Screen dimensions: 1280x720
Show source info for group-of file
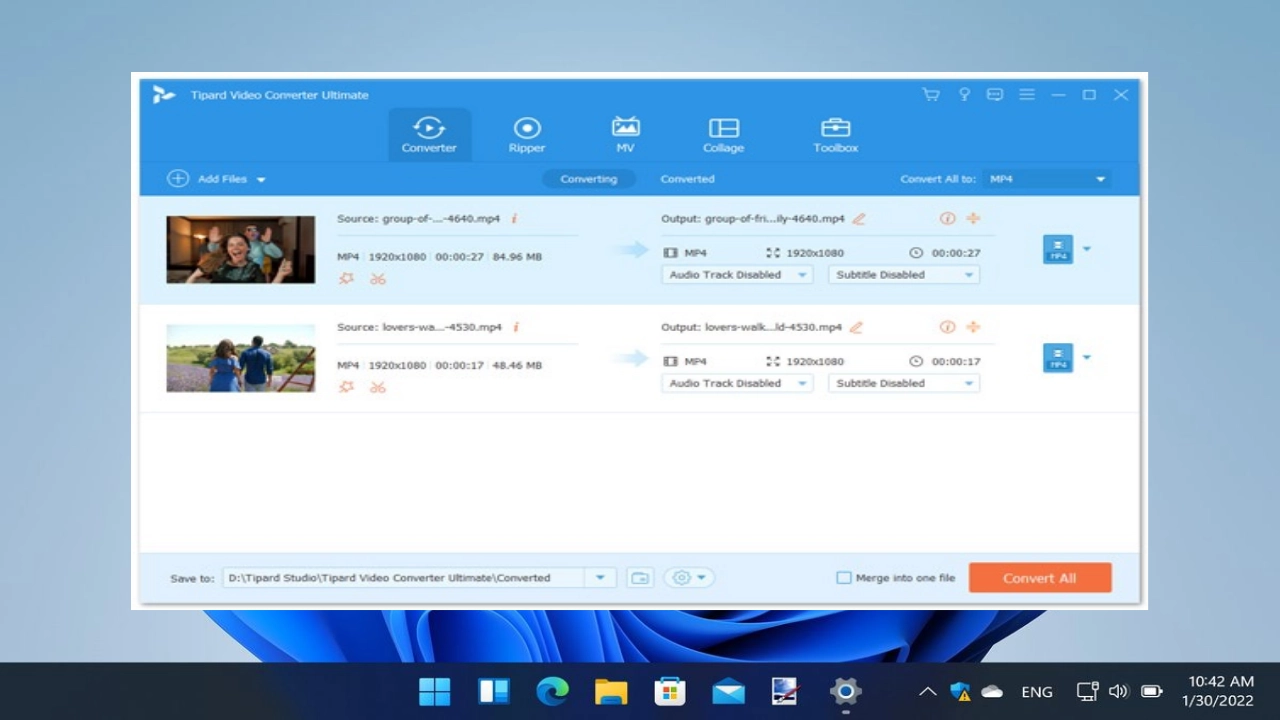[515, 218]
